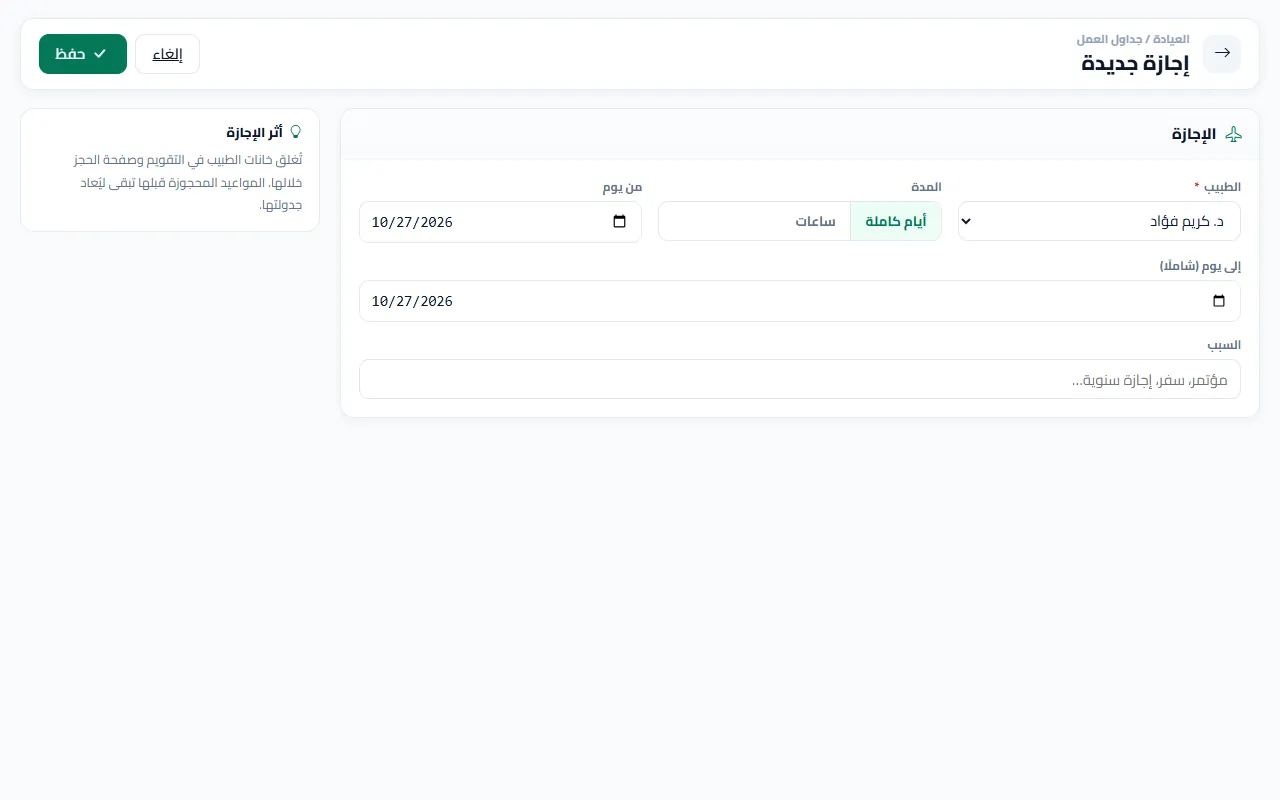Click the الطبيب field label
The image size is (1280, 800).
[x=1218, y=187]
